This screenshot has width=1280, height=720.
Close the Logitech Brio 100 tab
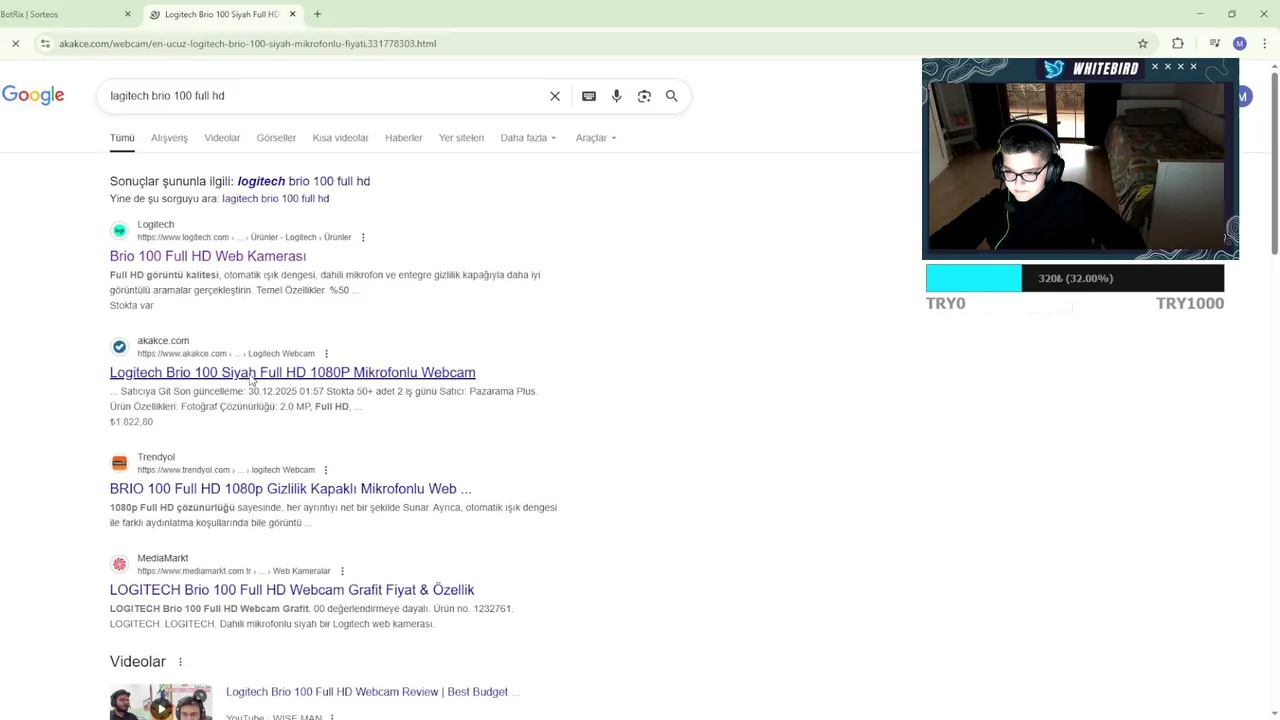point(293,14)
